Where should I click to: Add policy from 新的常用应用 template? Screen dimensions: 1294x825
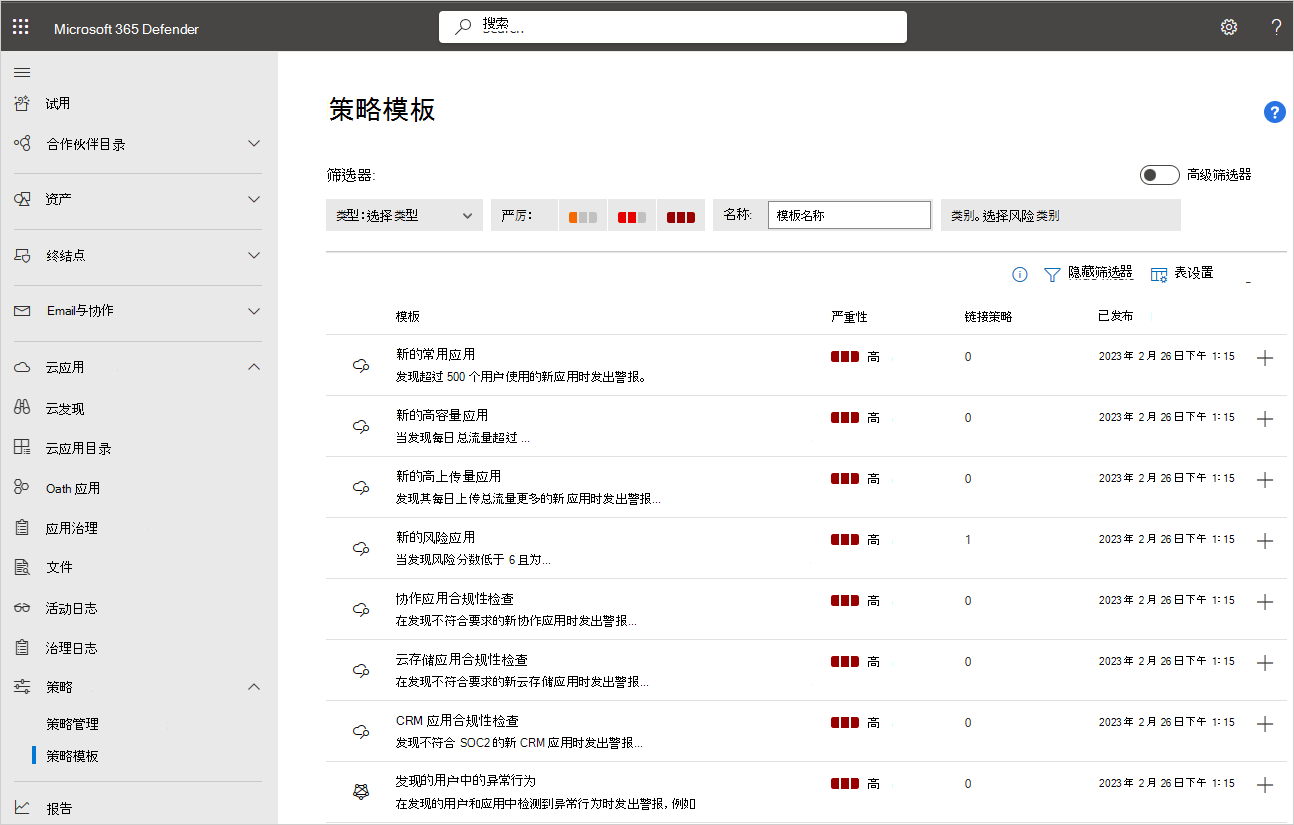[x=1264, y=357]
